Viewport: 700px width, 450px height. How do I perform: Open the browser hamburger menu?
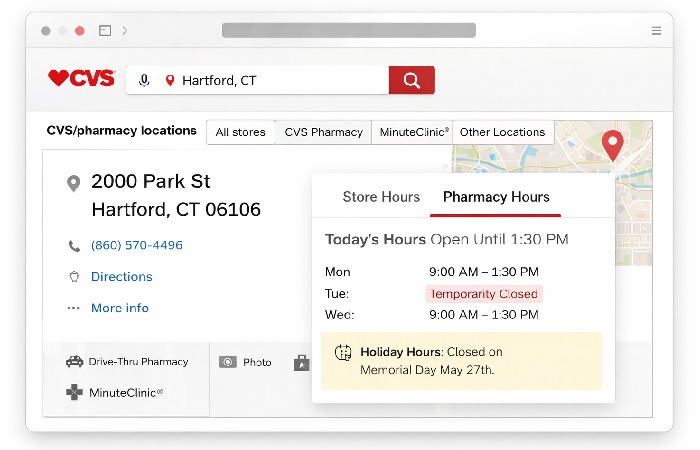coord(656,31)
